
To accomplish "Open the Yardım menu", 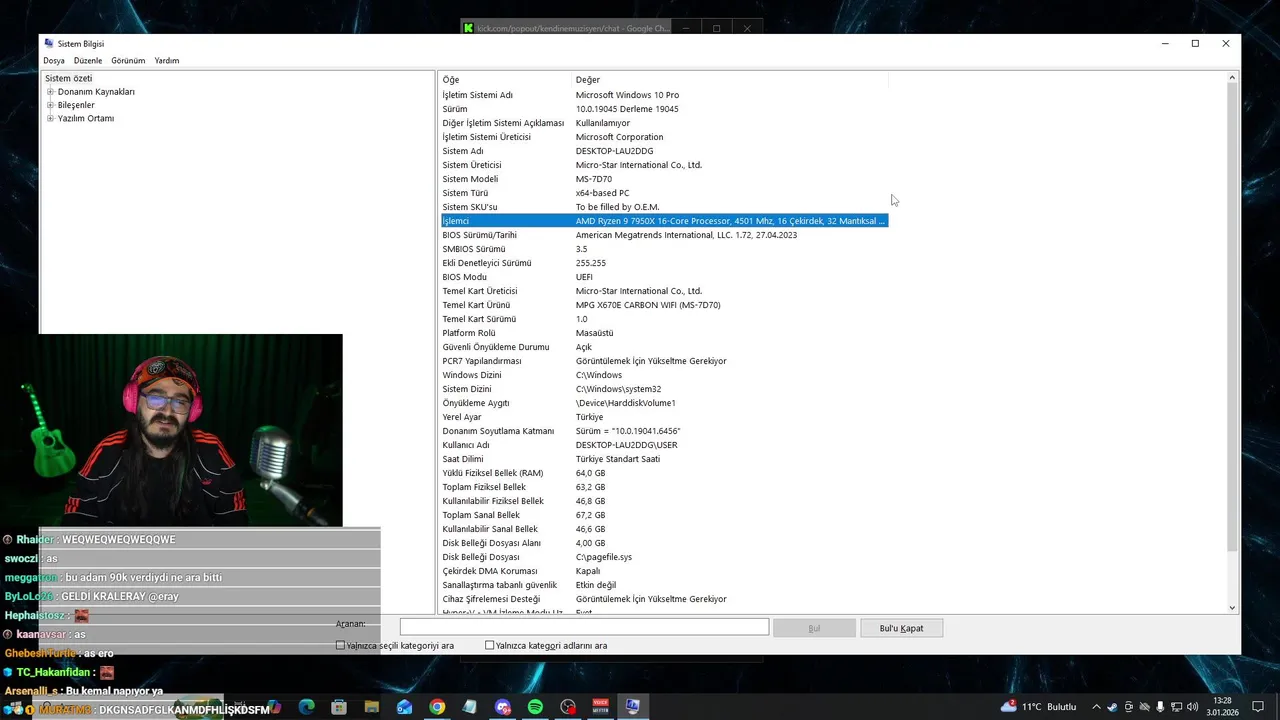I will [x=167, y=61].
